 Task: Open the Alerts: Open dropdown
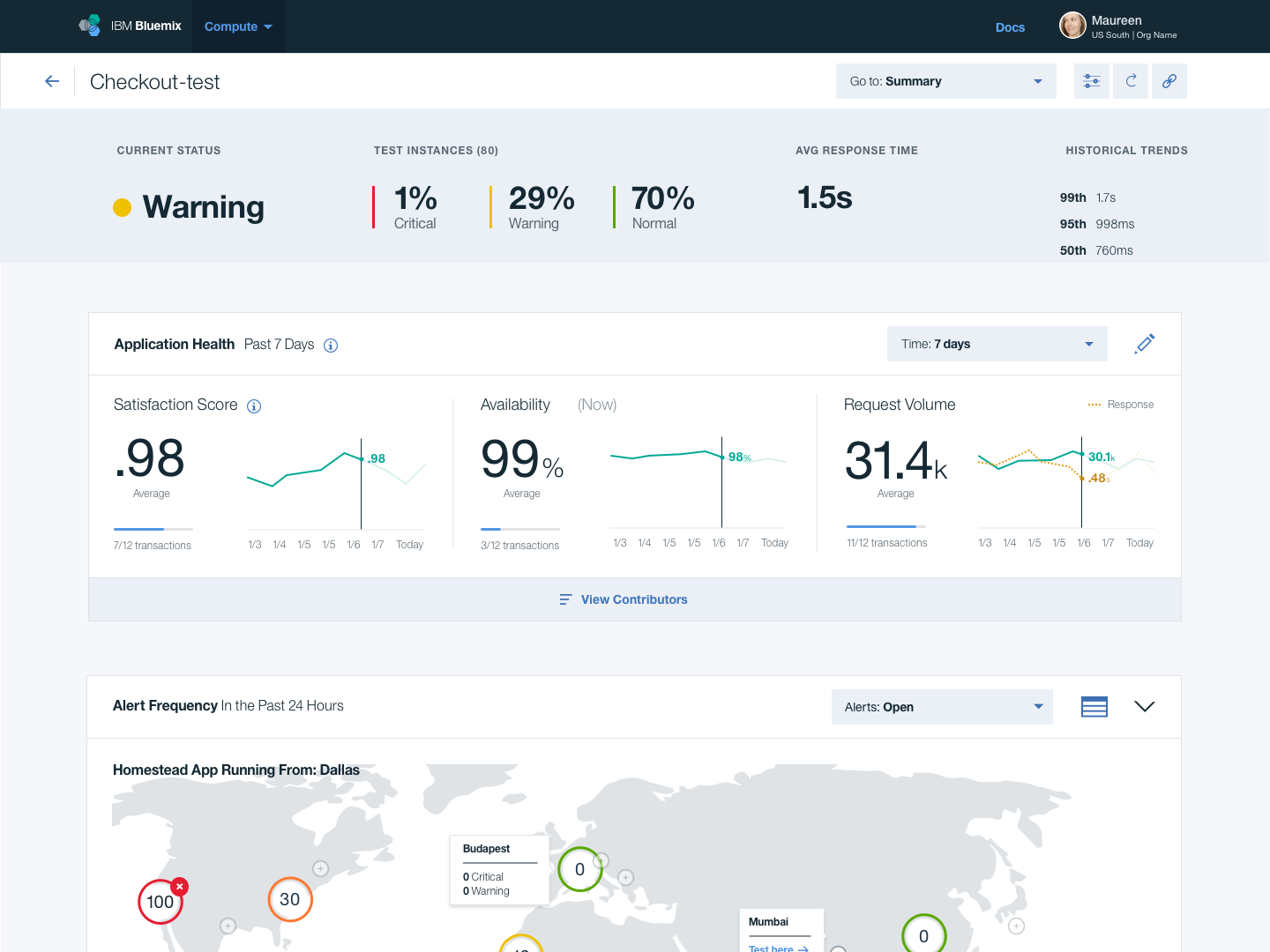pos(941,706)
